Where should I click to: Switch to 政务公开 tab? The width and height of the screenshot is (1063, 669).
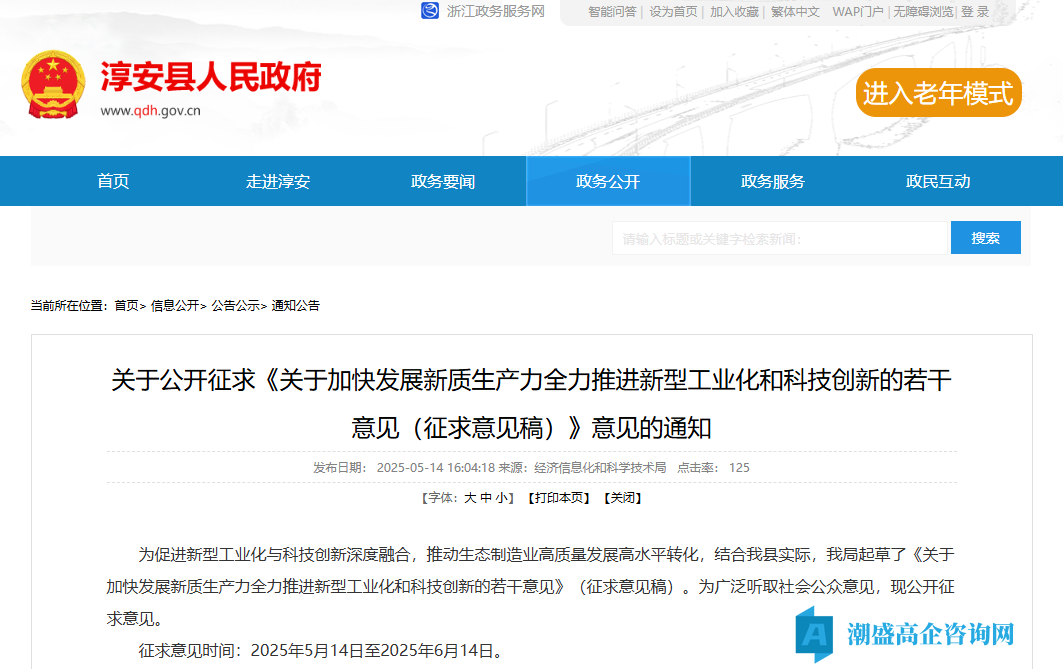tap(608, 181)
